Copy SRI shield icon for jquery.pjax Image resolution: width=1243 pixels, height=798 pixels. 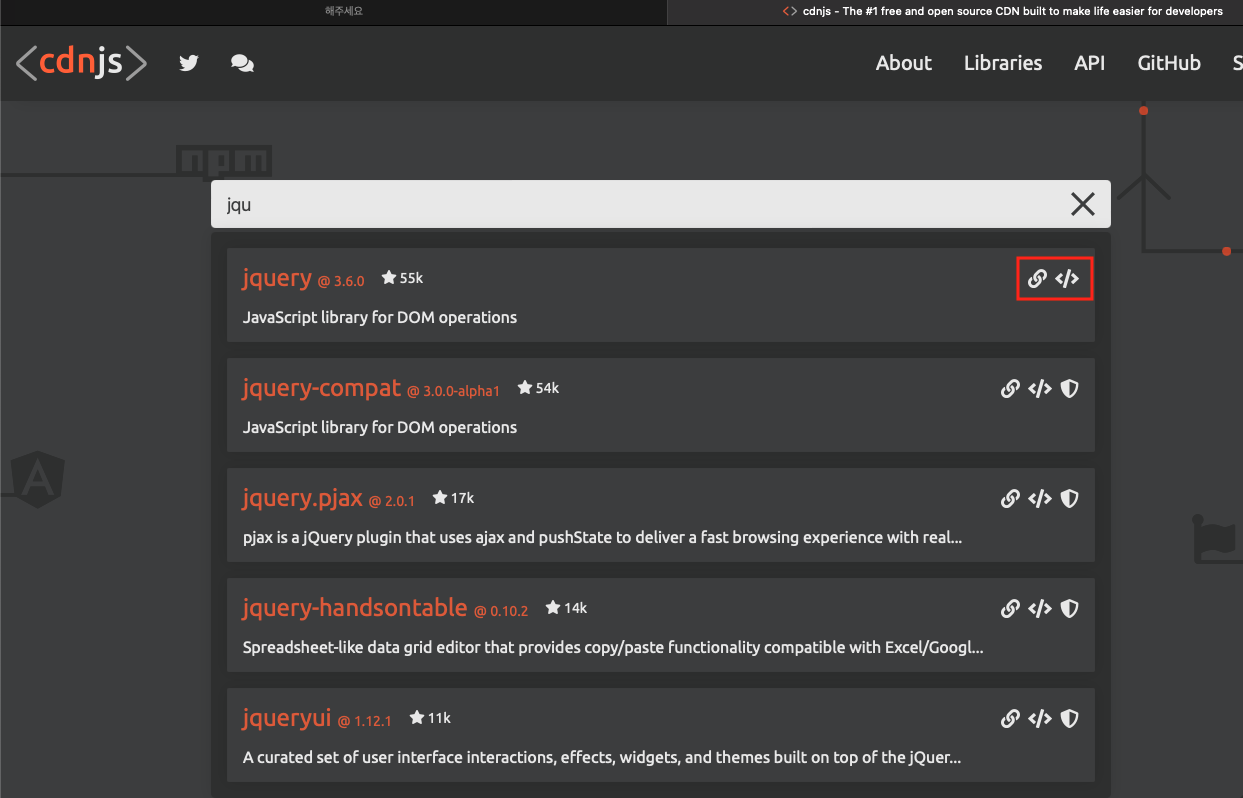pyautogui.click(x=1069, y=498)
